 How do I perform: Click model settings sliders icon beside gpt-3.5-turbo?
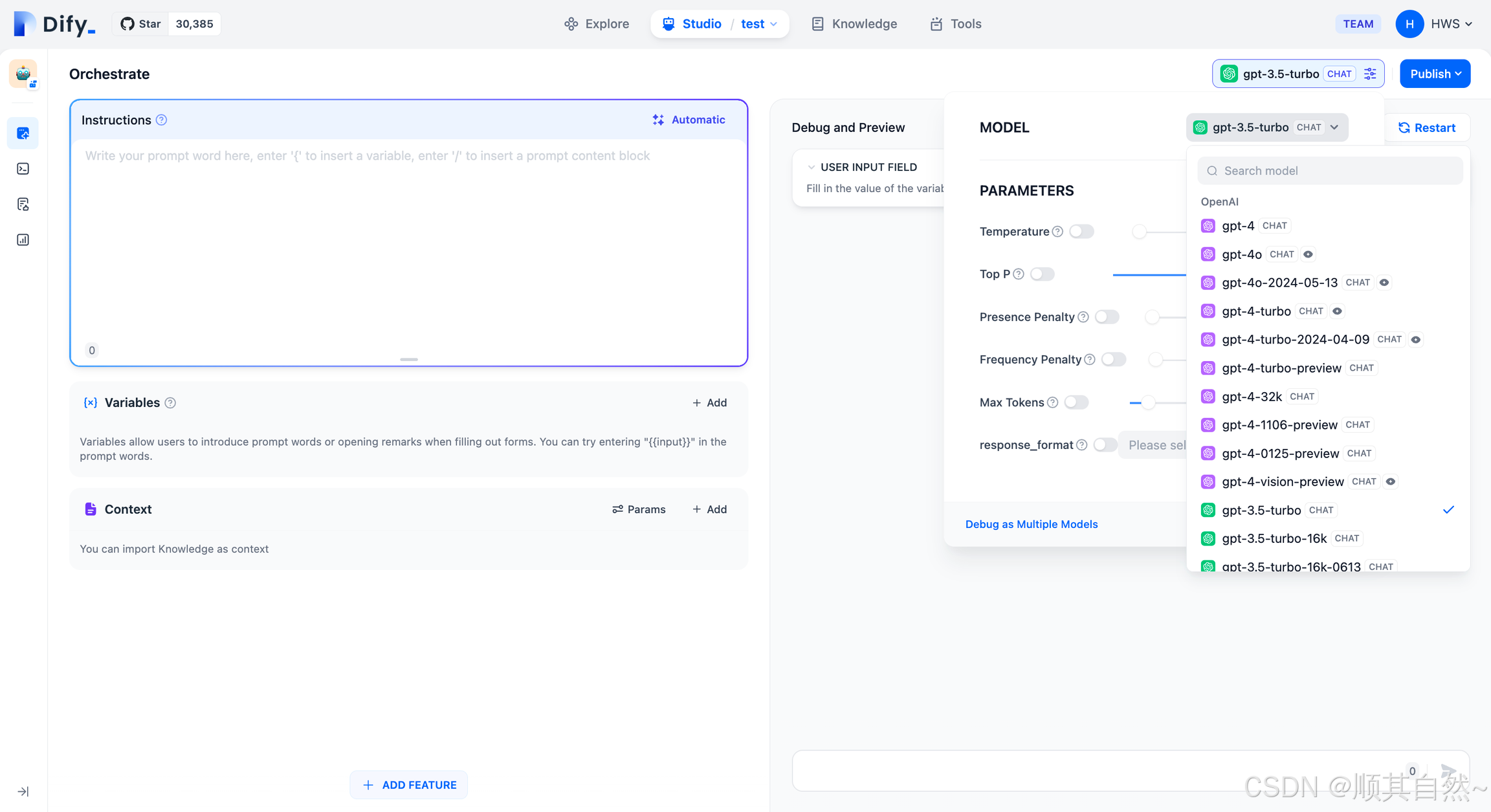coord(1370,74)
